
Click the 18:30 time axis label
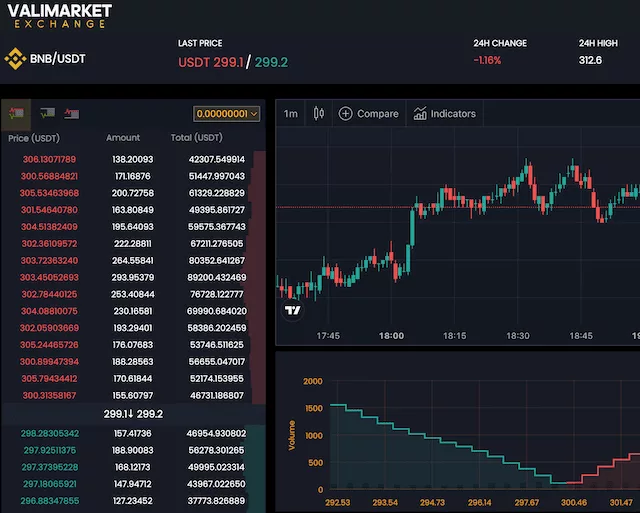point(518,336)
